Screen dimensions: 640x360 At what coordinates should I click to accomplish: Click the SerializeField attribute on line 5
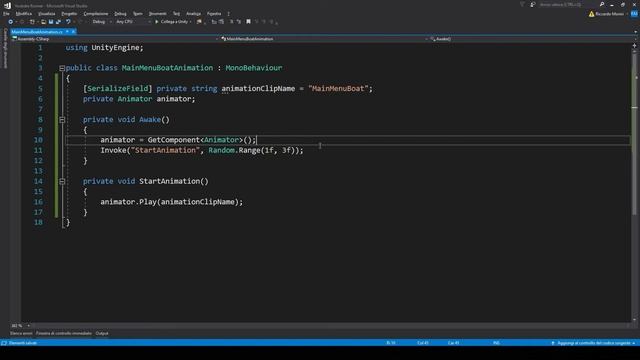(118, 89)
